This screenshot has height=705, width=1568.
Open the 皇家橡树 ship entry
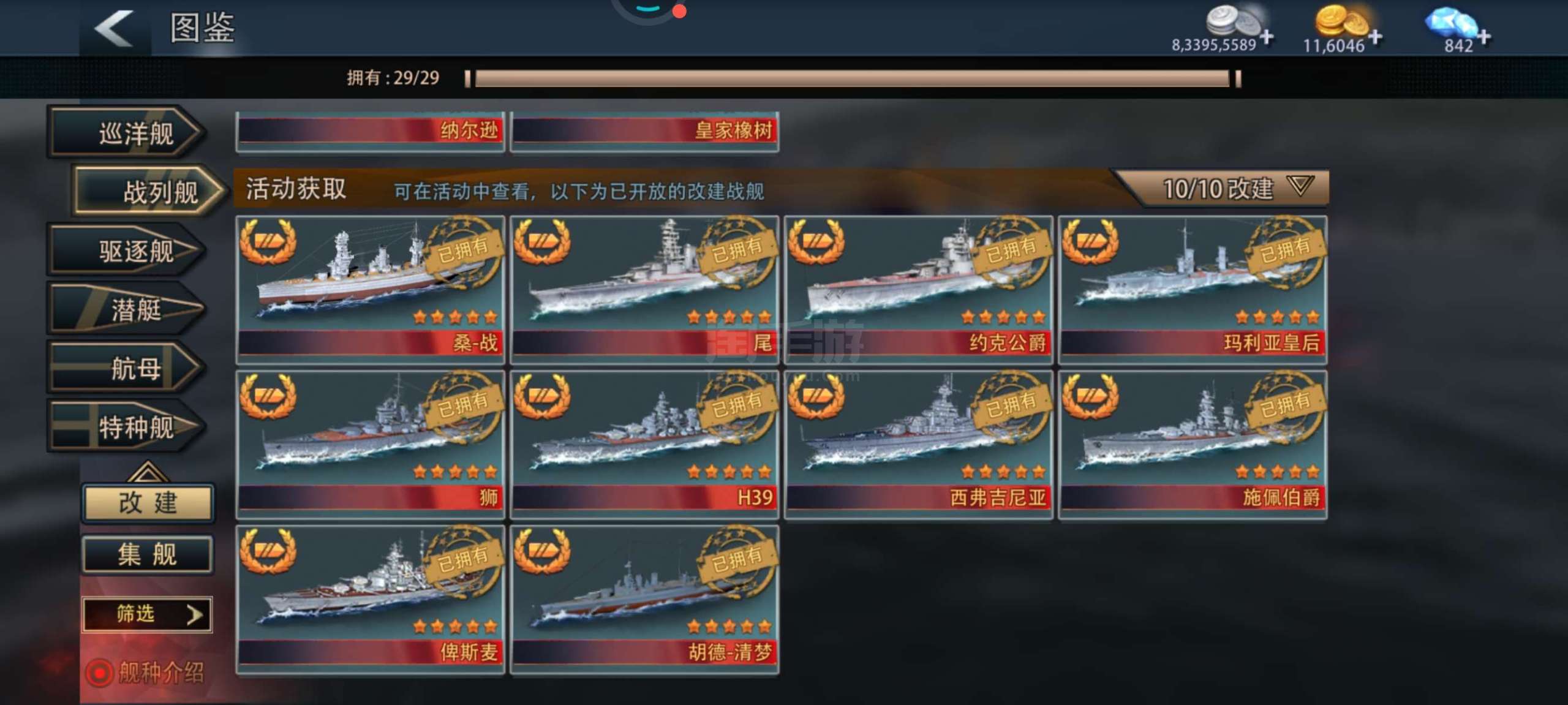(645, 131)
